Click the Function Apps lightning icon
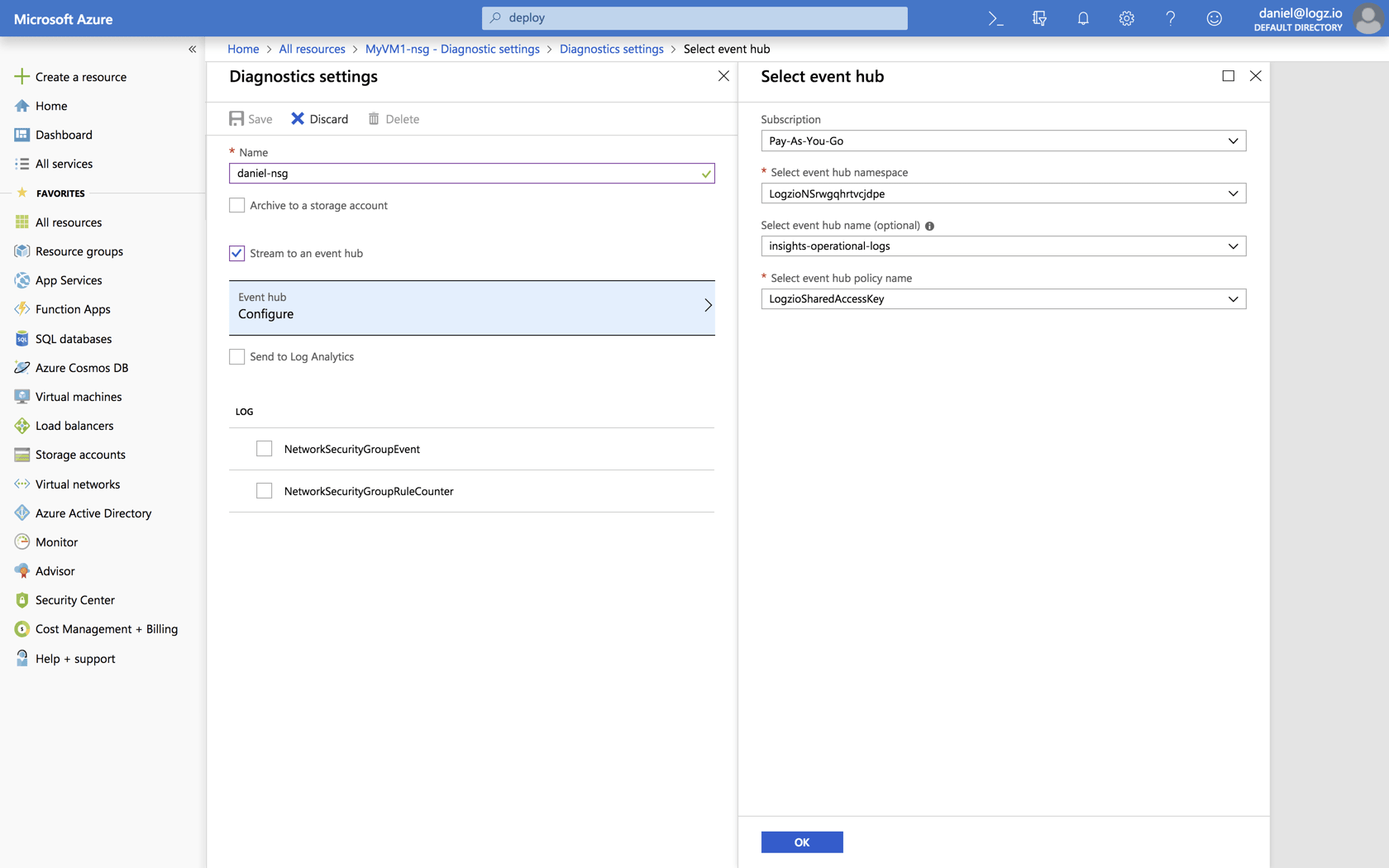This screenshot has width=1389, height=868. [x=22, y=309]
